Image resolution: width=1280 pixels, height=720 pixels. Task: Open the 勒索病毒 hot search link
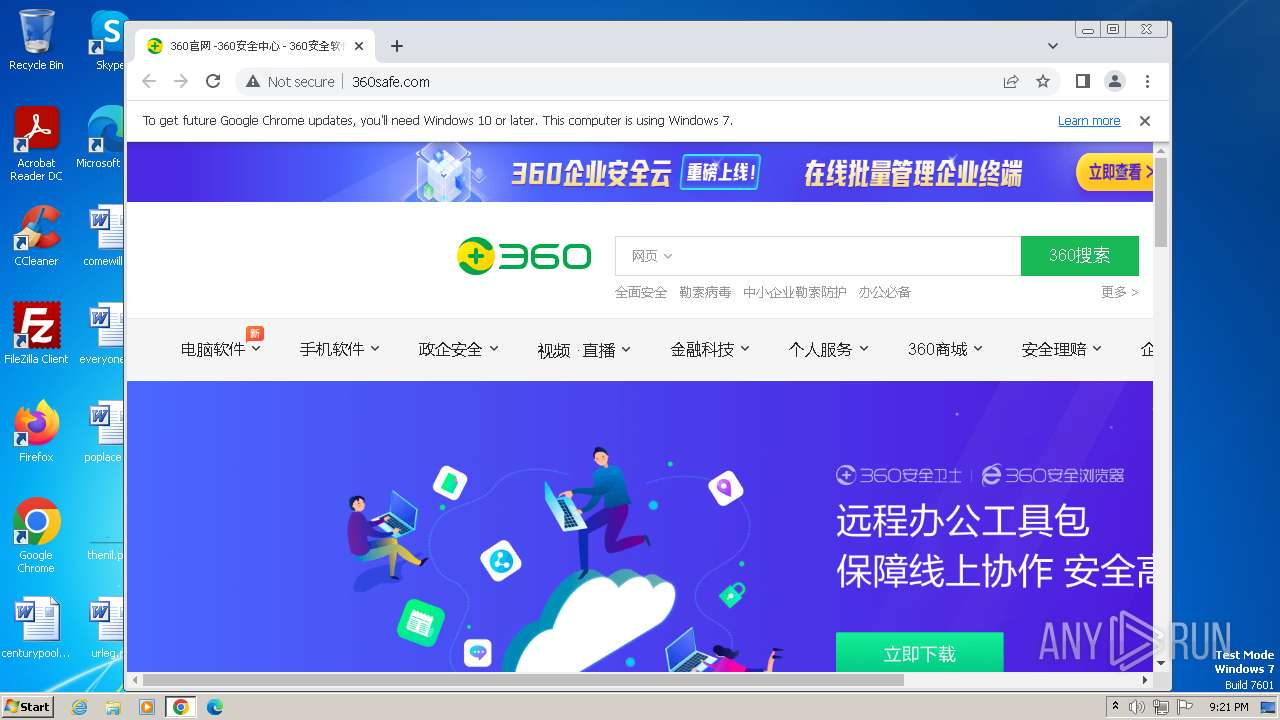705,292
